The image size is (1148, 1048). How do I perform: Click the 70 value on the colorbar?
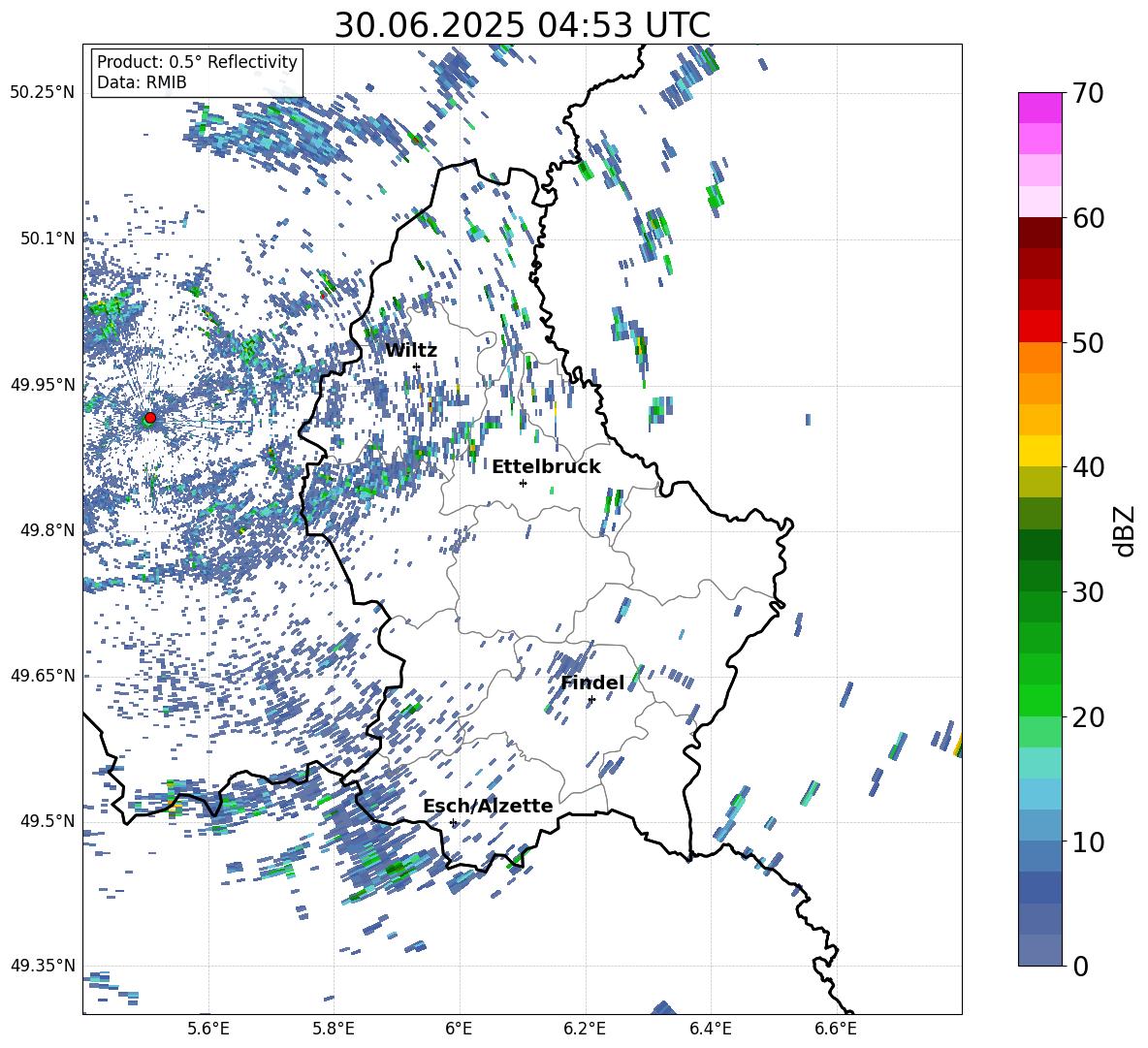click(1088, 93)
